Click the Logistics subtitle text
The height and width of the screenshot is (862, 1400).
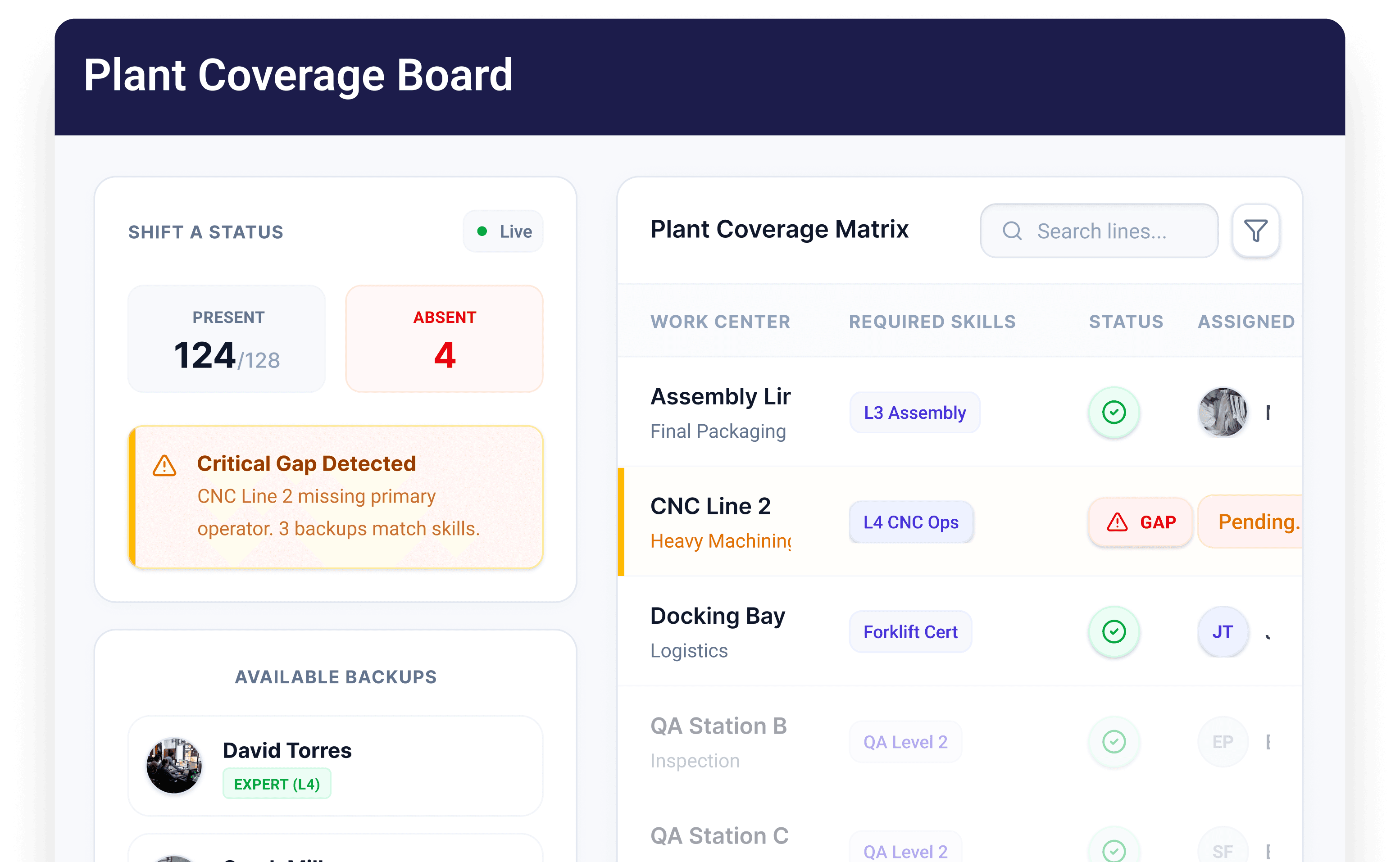689,650
